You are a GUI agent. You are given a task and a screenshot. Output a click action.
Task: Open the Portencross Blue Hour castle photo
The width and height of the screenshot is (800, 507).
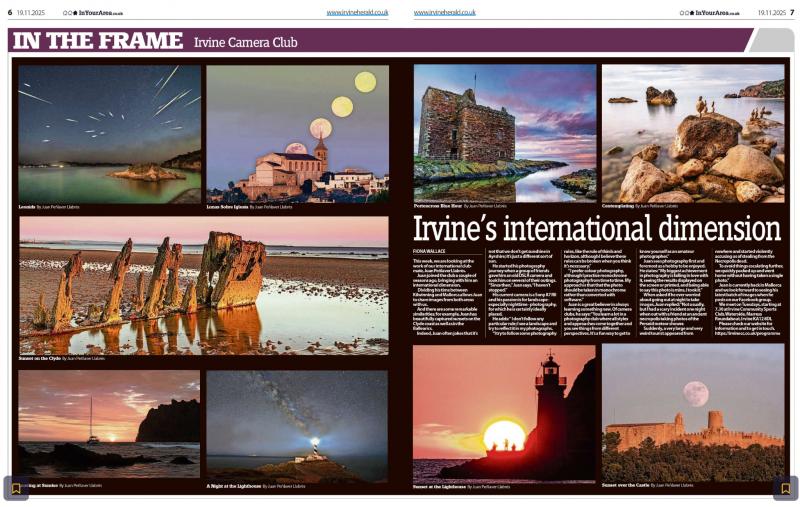pos(504,133)
